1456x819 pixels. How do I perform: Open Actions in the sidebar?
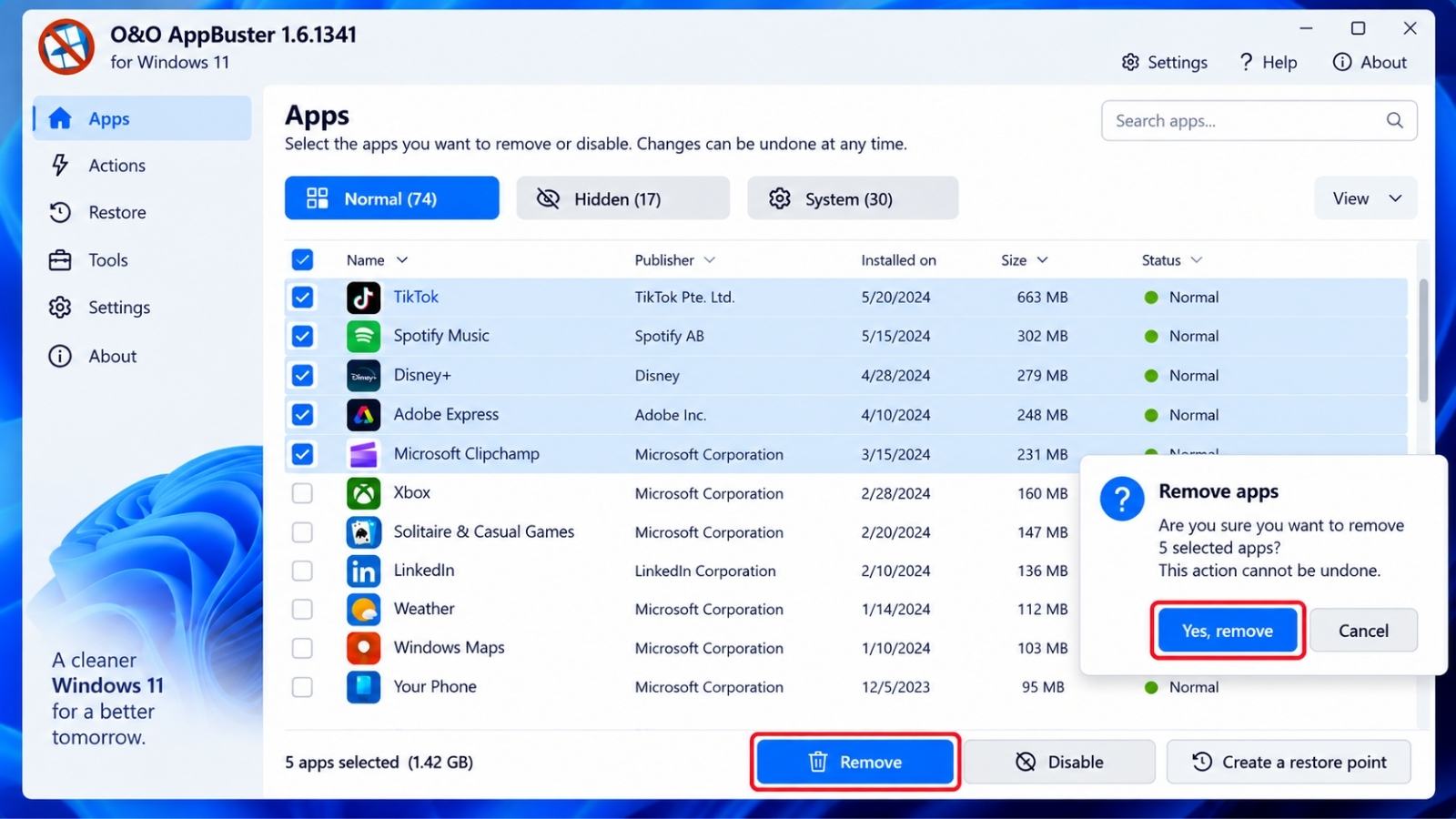point(142,165)
